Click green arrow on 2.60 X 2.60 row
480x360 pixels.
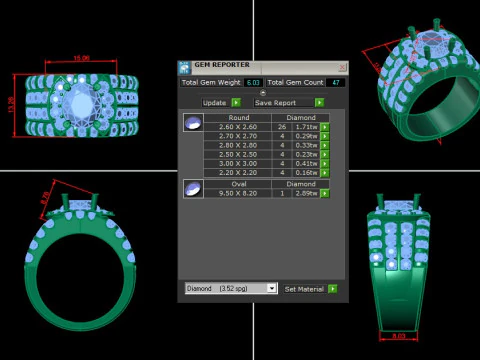(x=324, y=127)
